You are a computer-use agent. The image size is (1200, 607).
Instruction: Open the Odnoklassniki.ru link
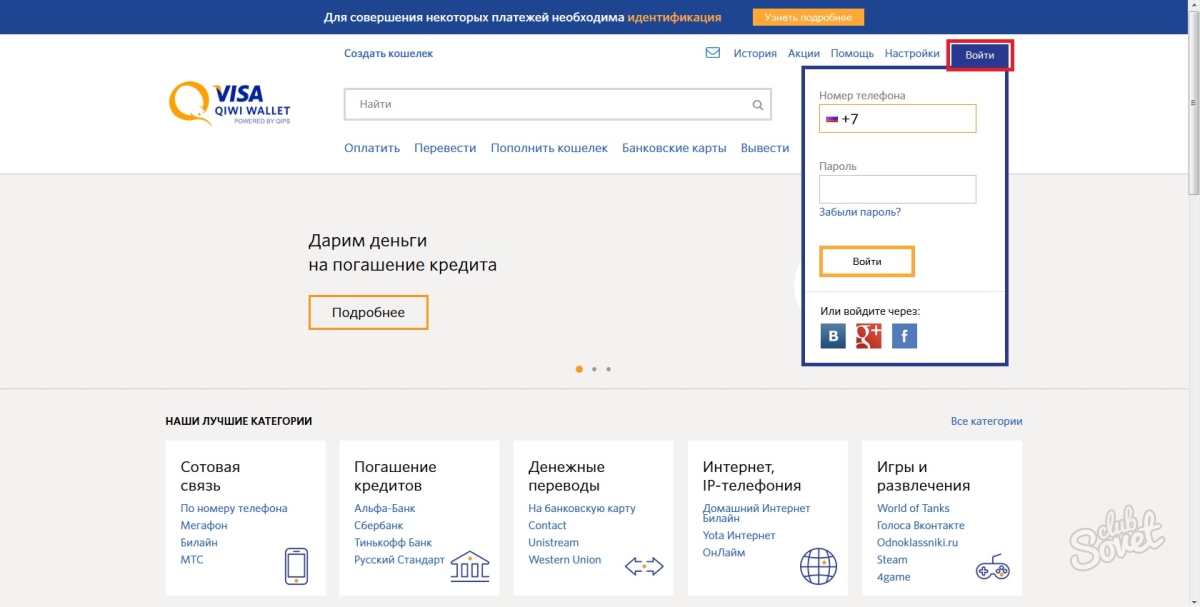click(x=918, y=542)
